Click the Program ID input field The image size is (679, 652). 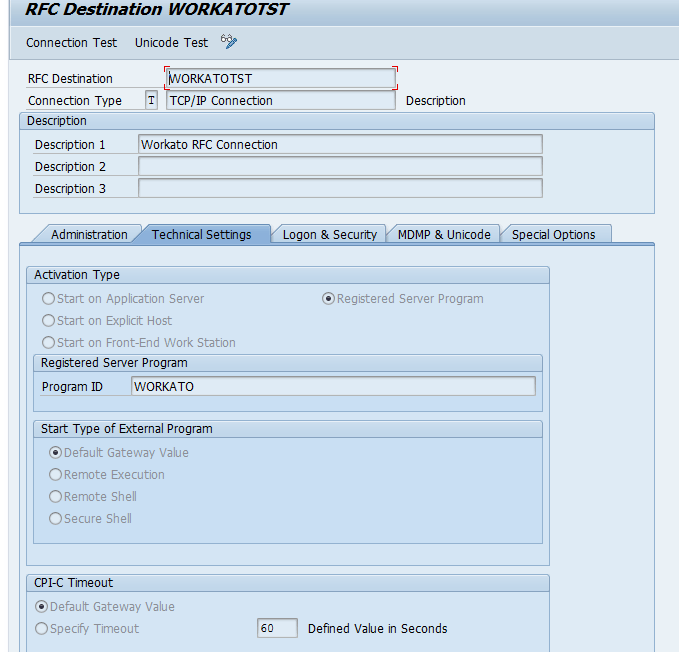333,386
